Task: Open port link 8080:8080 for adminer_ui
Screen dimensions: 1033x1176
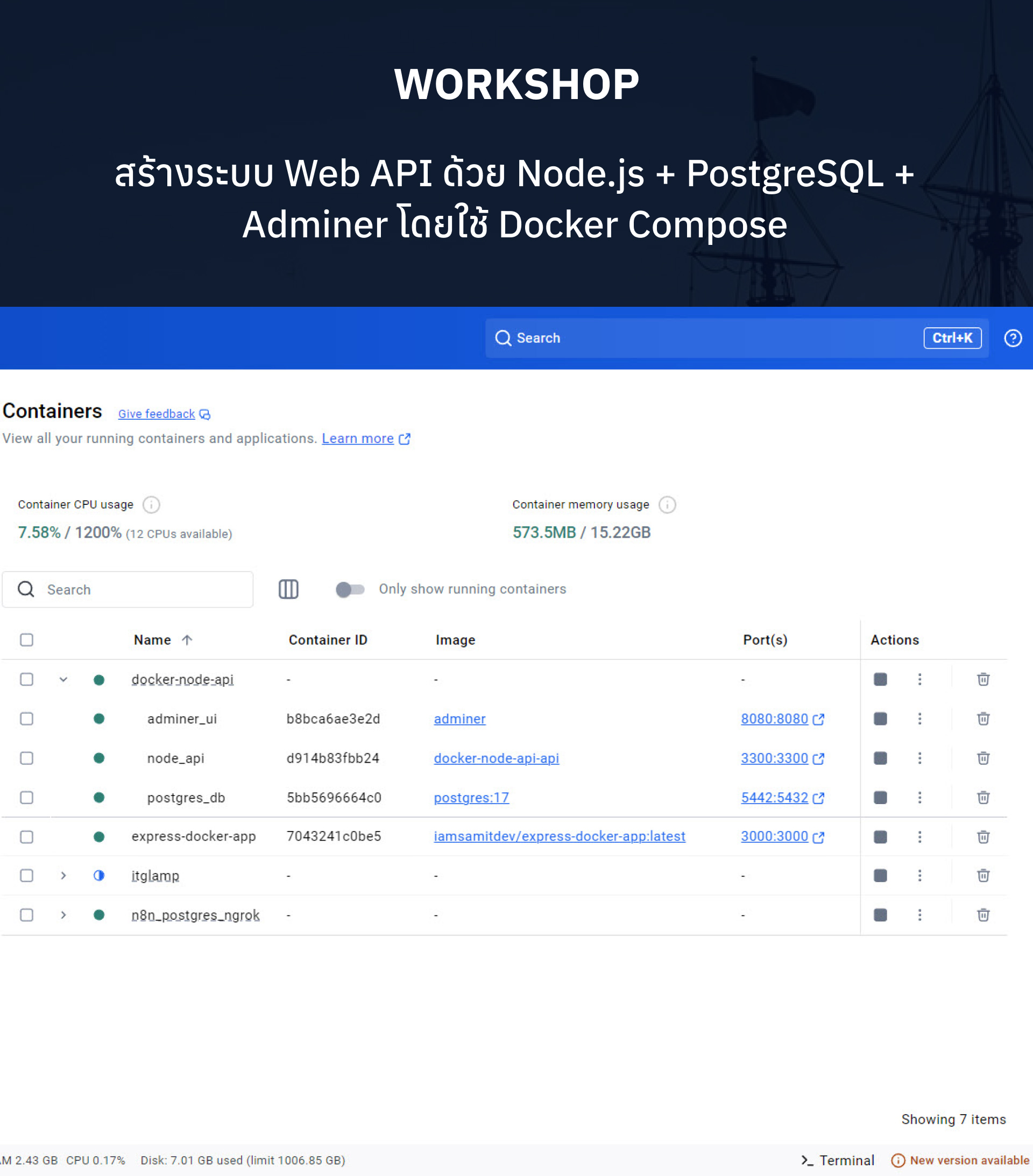Action: click(774, 719)
